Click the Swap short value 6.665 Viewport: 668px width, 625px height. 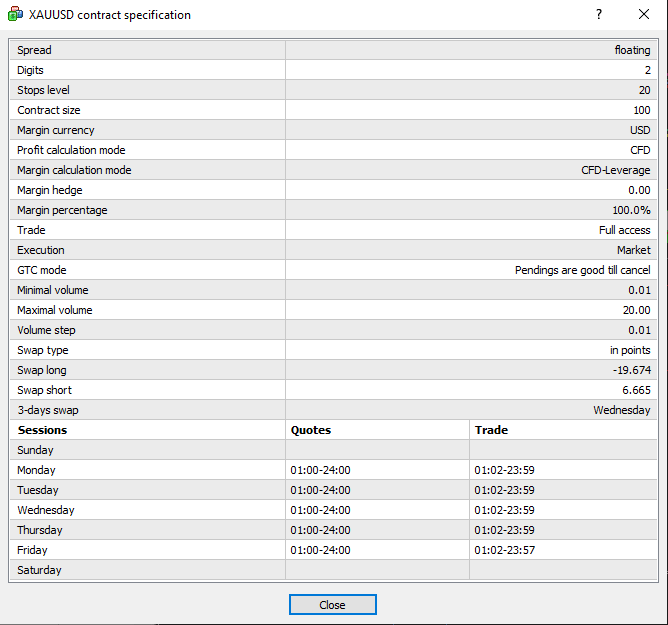point(635,390)
